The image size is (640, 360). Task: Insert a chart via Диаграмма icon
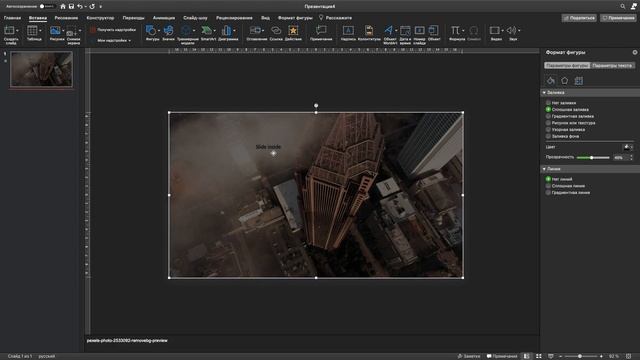pyautogui.click(x=227, y=31)
